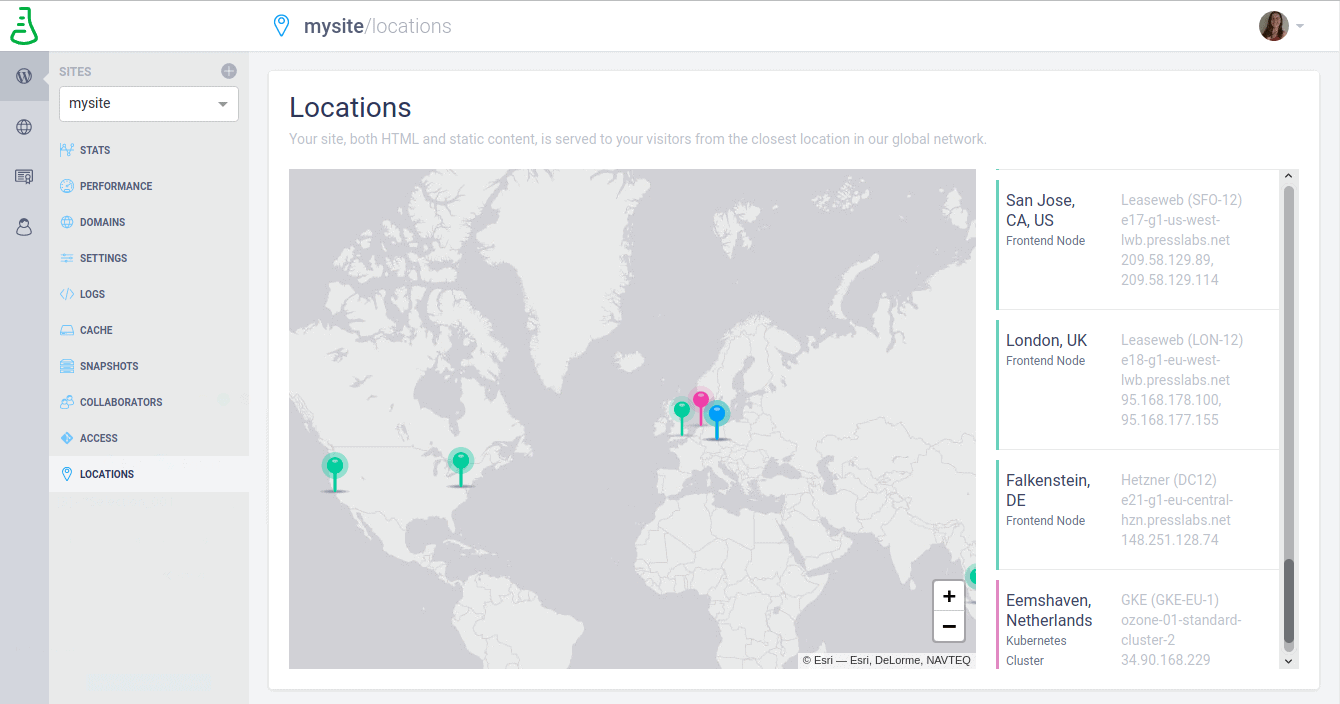The width and height of the screenshot is (1340, 704).
Task: Click mysite breadcrumb link in header
Action: pos(333,26)
